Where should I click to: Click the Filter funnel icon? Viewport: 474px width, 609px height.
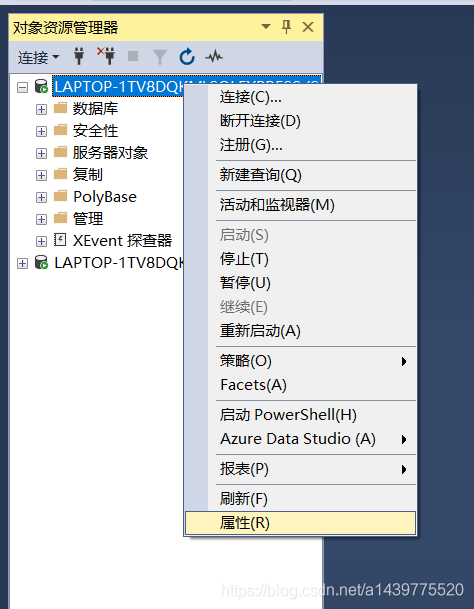[x=160, y=57]
